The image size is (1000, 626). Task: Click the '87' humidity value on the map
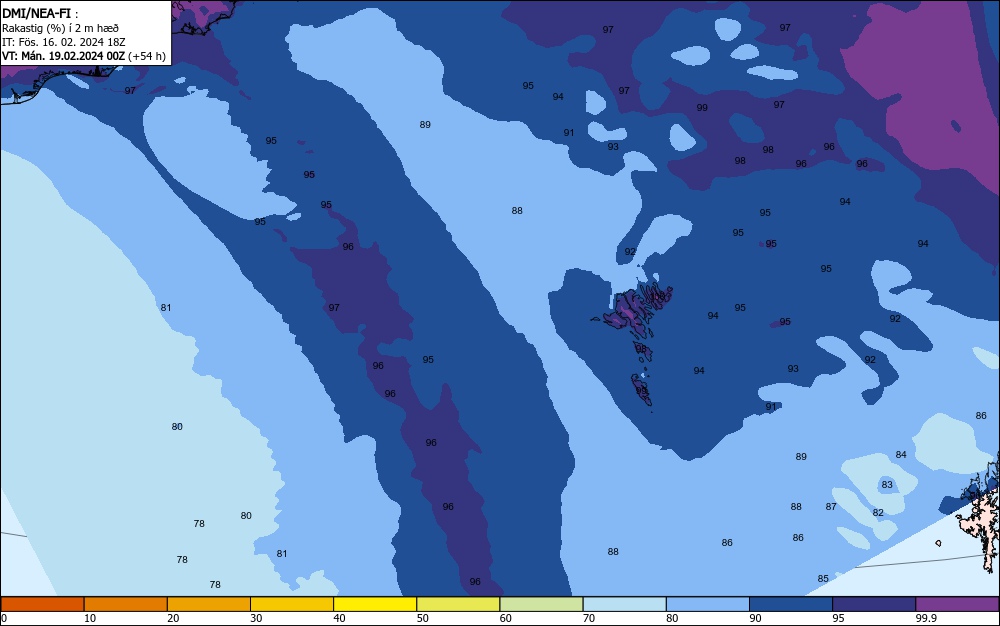click(831, 506)
